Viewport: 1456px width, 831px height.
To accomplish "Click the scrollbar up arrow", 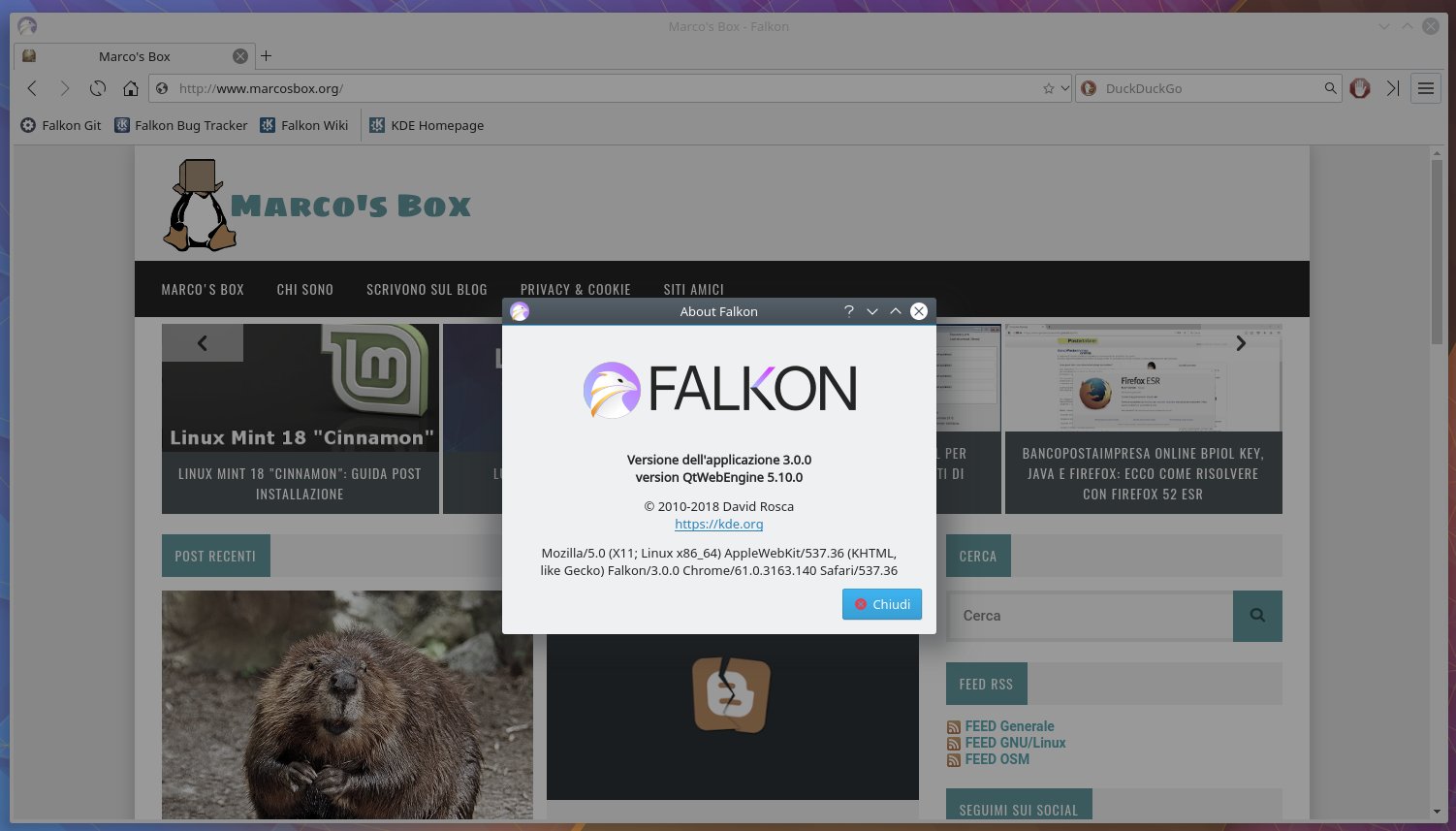I will 1438,153.
